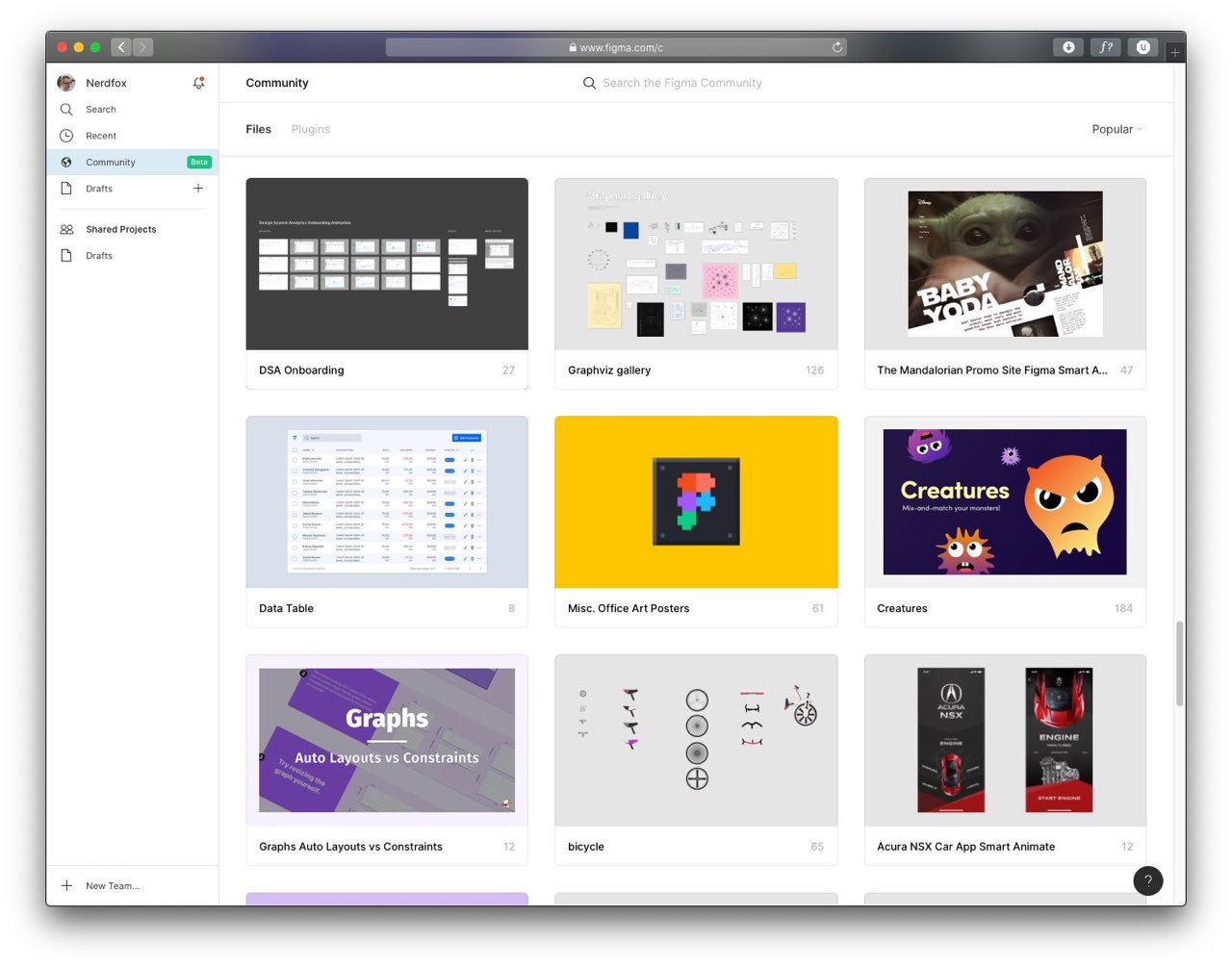Viewport: 1232px width, 967px height.
Task: Open Drafts under Shared Projects
Action: coord(133,256)
